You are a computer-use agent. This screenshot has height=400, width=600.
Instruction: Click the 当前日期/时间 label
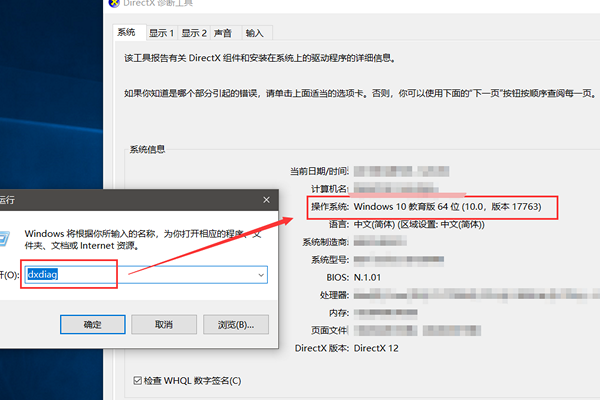(319, 171)
